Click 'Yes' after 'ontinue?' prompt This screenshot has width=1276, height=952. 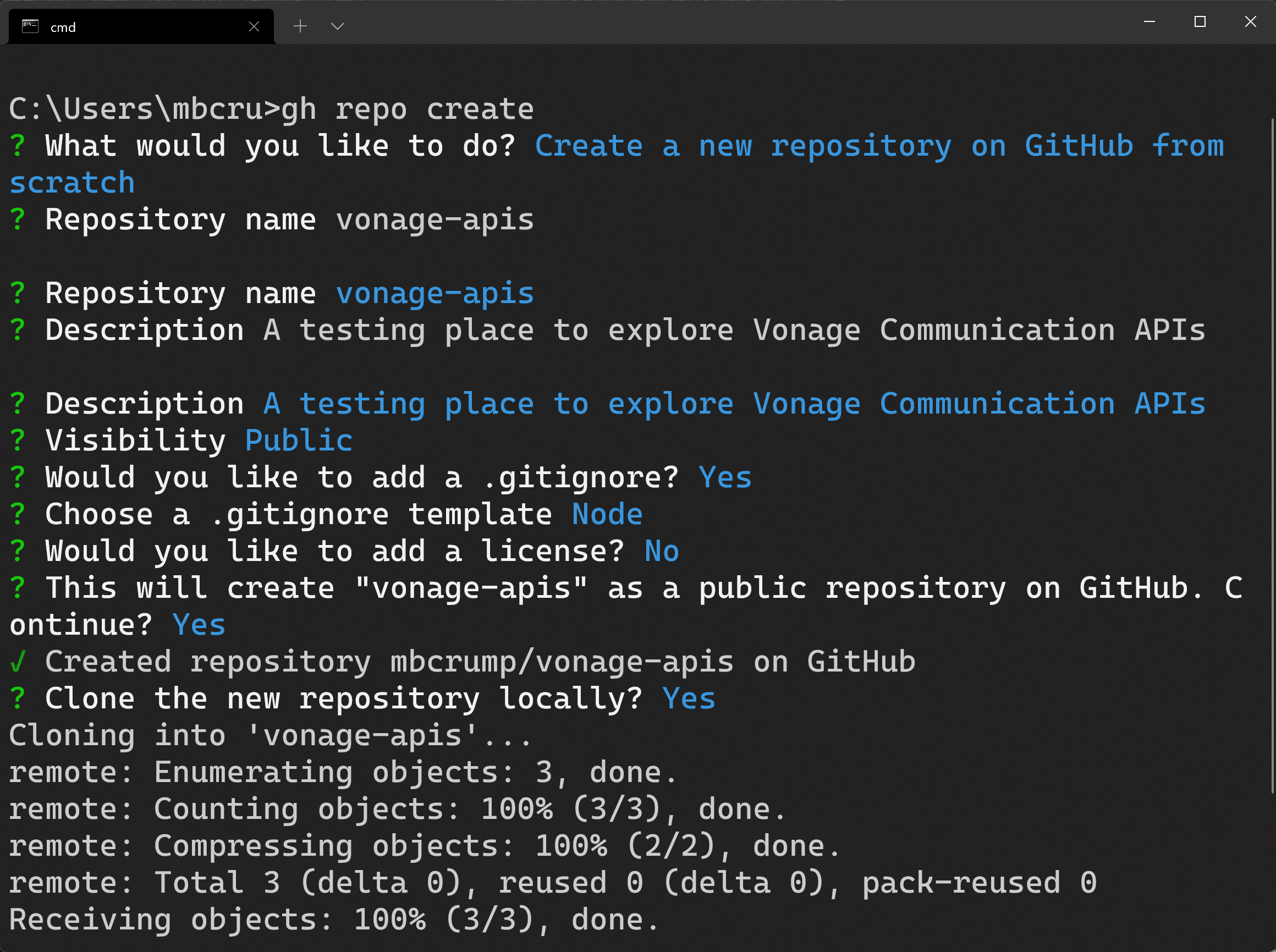pyautogui.click(x=199, y=625)
